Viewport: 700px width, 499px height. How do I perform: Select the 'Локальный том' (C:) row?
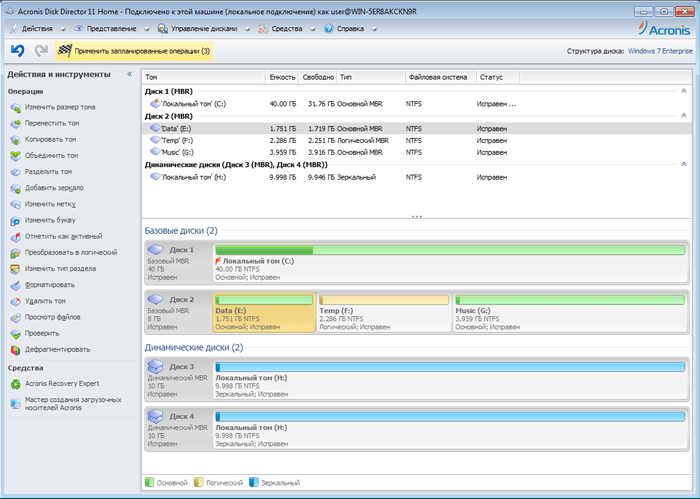tap(417, 104)
